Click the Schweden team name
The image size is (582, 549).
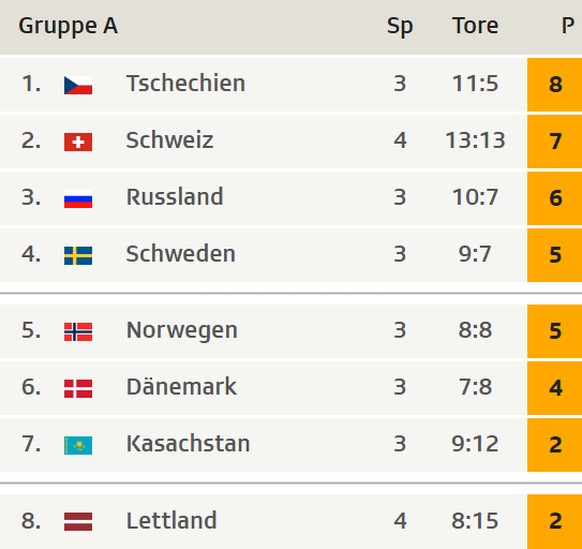point(181,254)
